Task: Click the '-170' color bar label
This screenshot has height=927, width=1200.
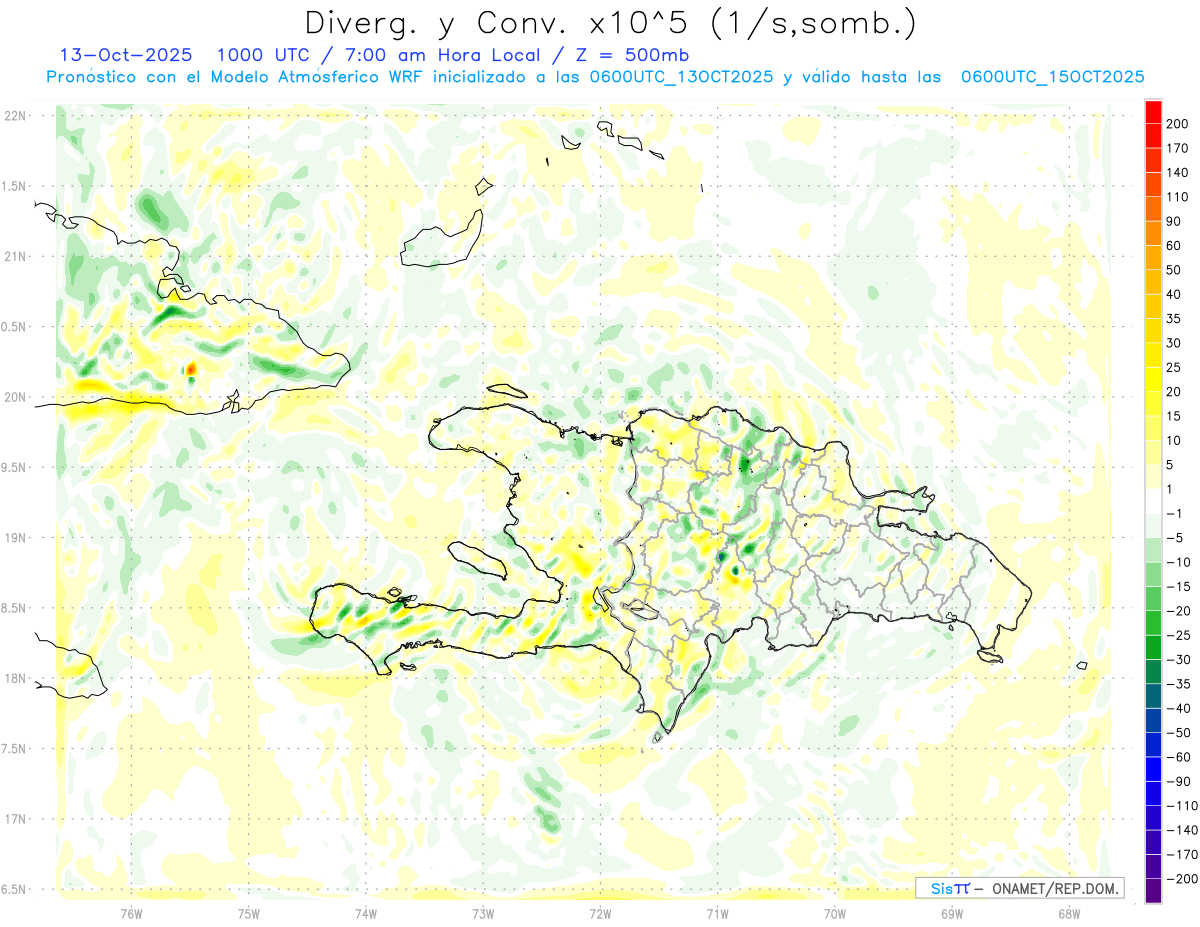Action: (x=1183, y=854)
